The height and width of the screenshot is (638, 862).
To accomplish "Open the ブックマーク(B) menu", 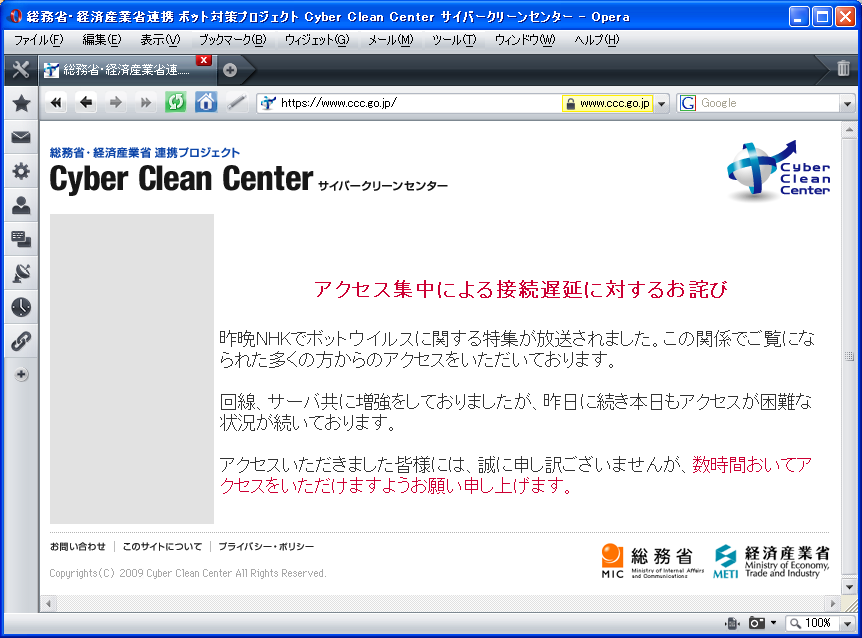I will (233, 40).
